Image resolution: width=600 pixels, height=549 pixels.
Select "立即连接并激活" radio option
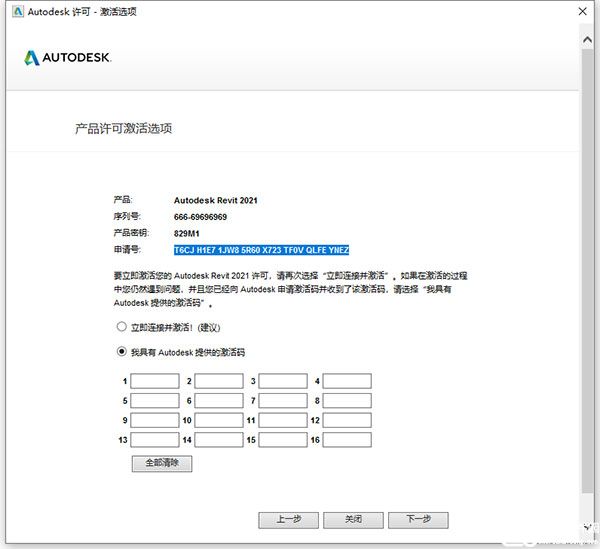click(x=122, y=327)
